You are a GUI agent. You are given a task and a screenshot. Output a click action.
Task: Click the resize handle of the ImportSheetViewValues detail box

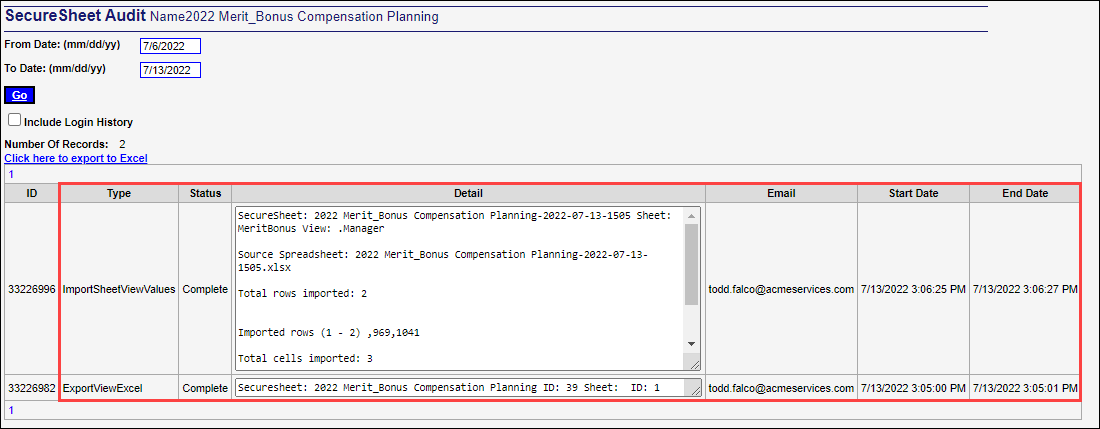(x=695, y=364)
